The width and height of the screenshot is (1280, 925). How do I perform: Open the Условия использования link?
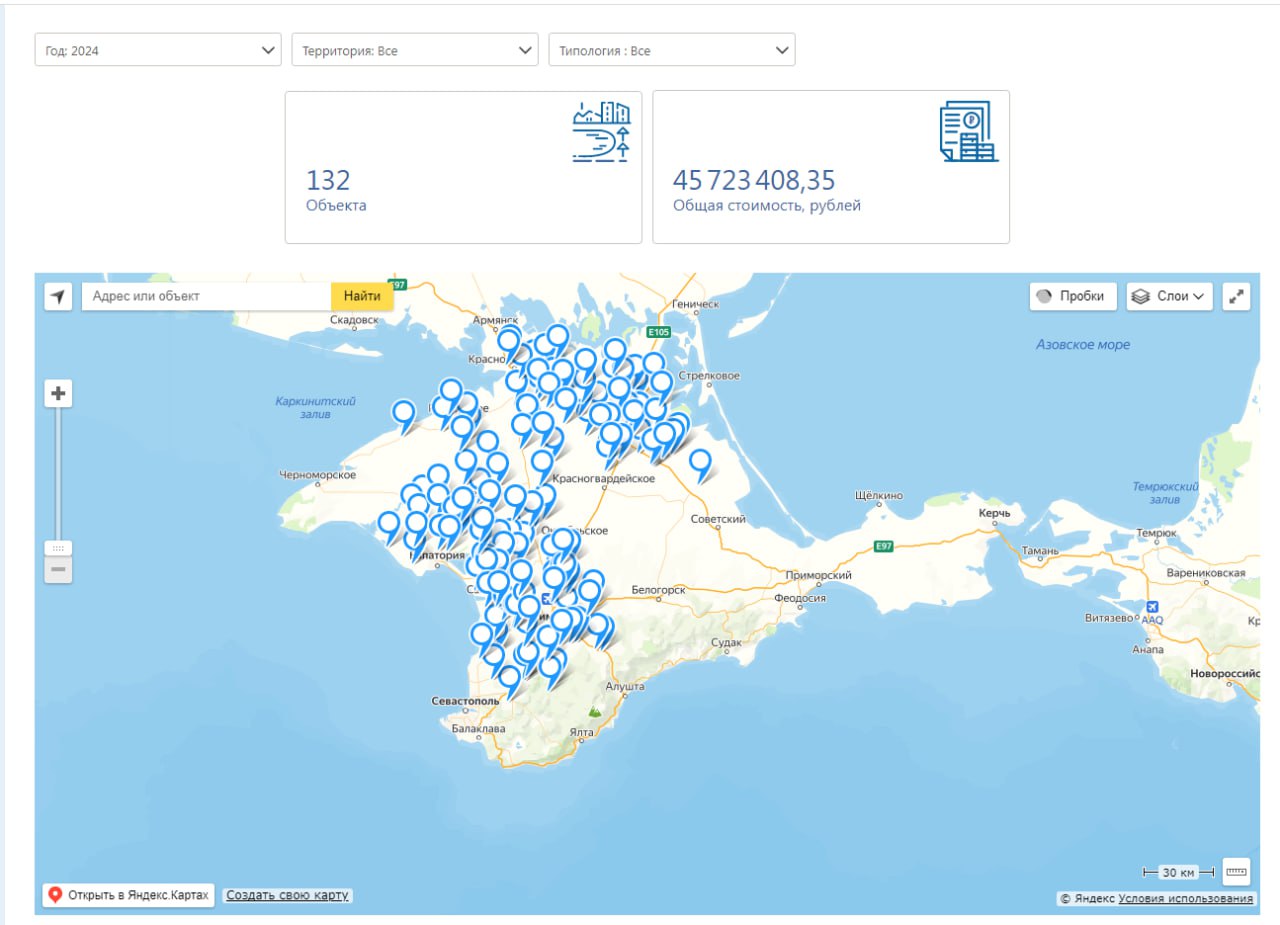click(x=1185, y=899)
